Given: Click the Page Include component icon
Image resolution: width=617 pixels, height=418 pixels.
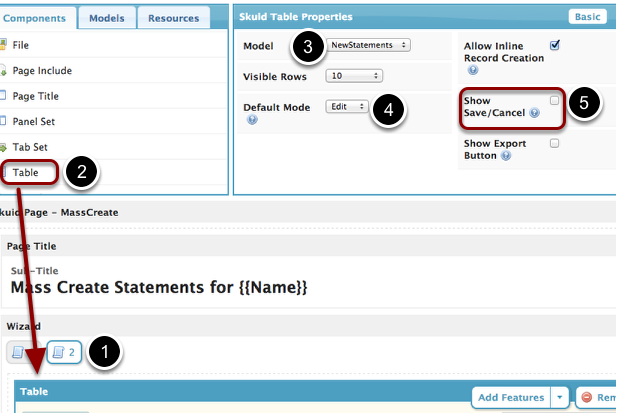Looking at the screenshot, I should (x=4, y=71).
